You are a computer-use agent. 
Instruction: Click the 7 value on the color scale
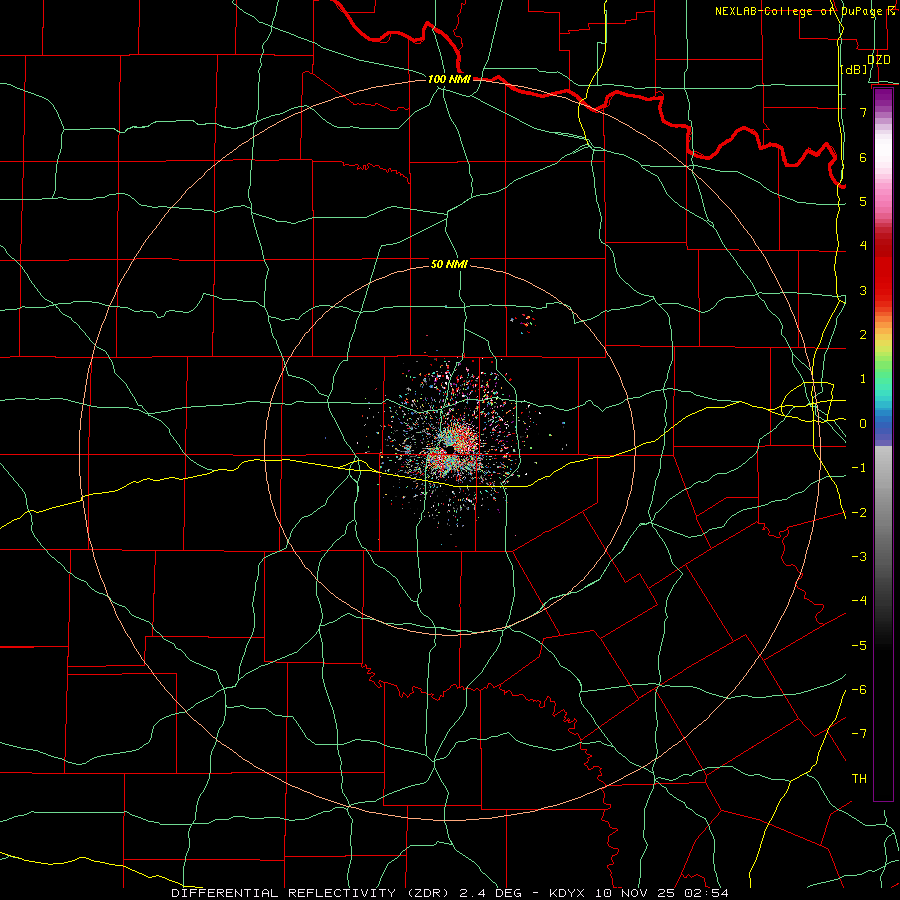click(x=863, y=112)
